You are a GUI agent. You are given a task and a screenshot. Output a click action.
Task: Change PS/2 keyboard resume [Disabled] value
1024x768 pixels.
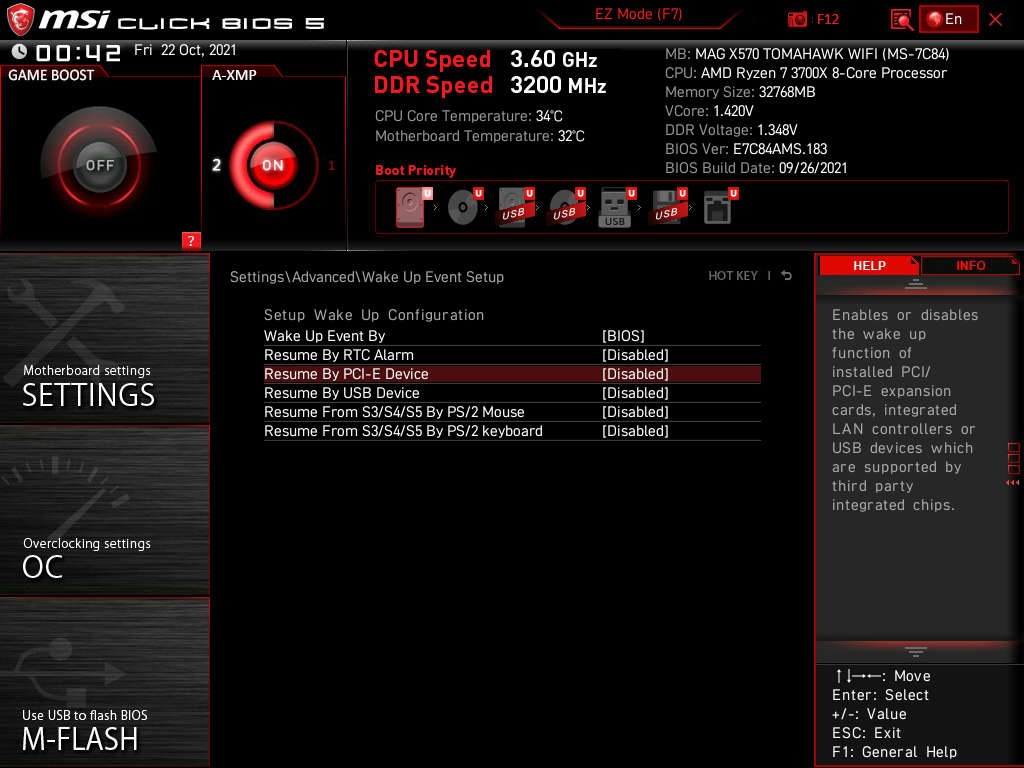pos(635,430)
